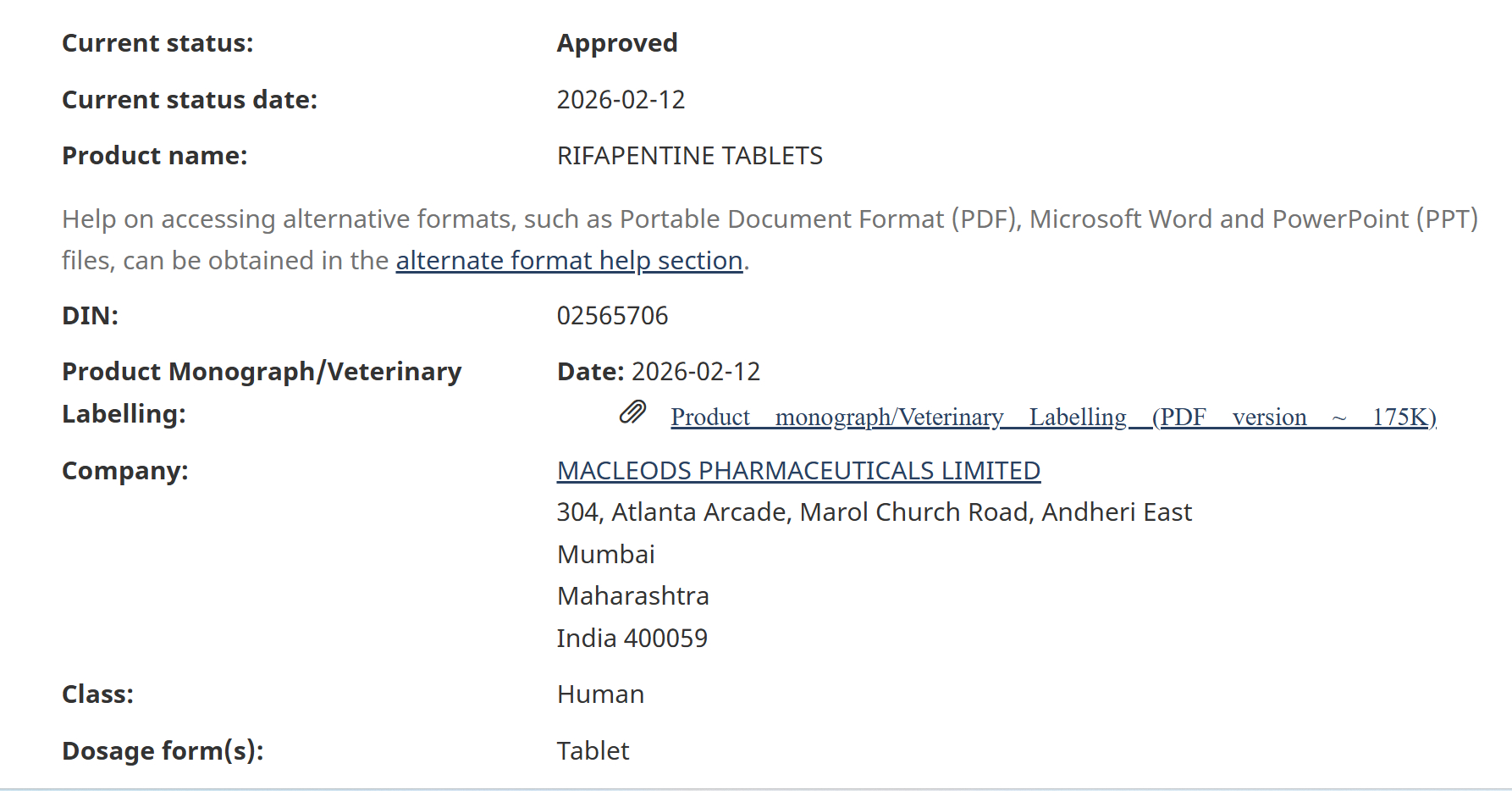This screenshot has width=1512, height=791.
Task: Click the DIN number 02565706
Action: pos(612,316)
